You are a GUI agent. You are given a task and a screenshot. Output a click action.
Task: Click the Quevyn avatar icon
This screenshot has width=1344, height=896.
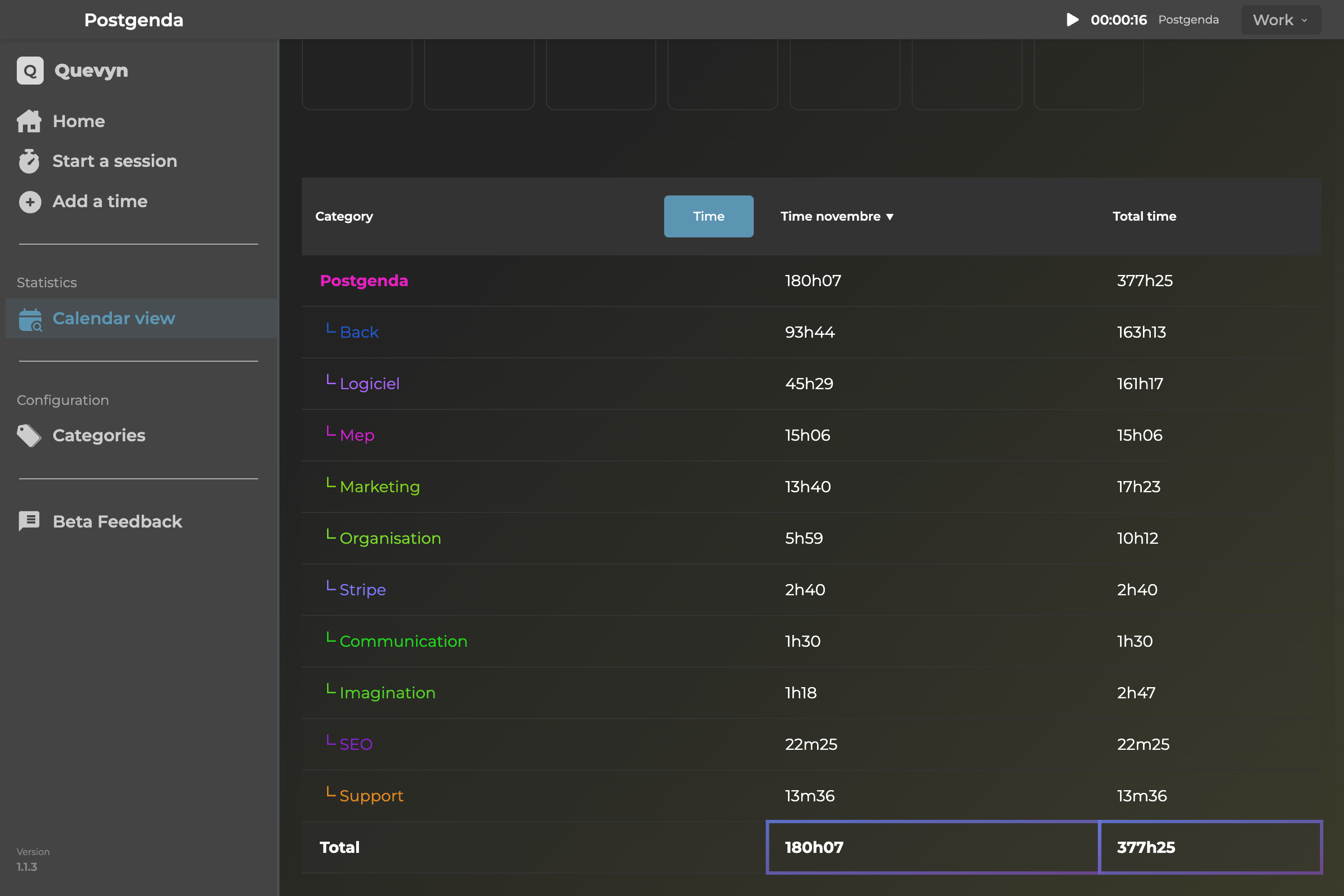point(30,71)
